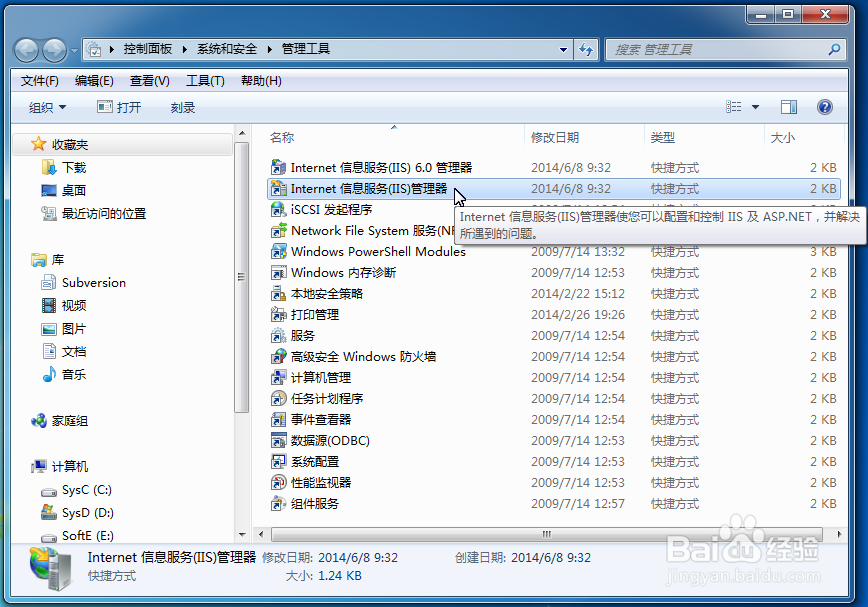Select the 打印管理 icon
Viewport: 868px width, 607px height.
click(278, 315)
